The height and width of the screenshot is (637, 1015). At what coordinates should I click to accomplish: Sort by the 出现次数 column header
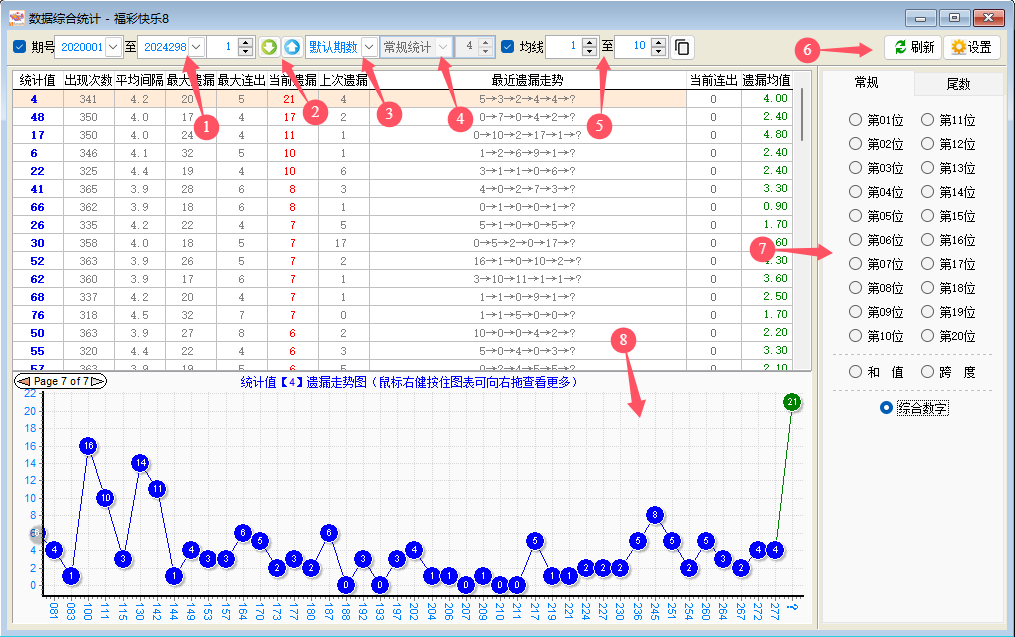(x=88, y=80)
